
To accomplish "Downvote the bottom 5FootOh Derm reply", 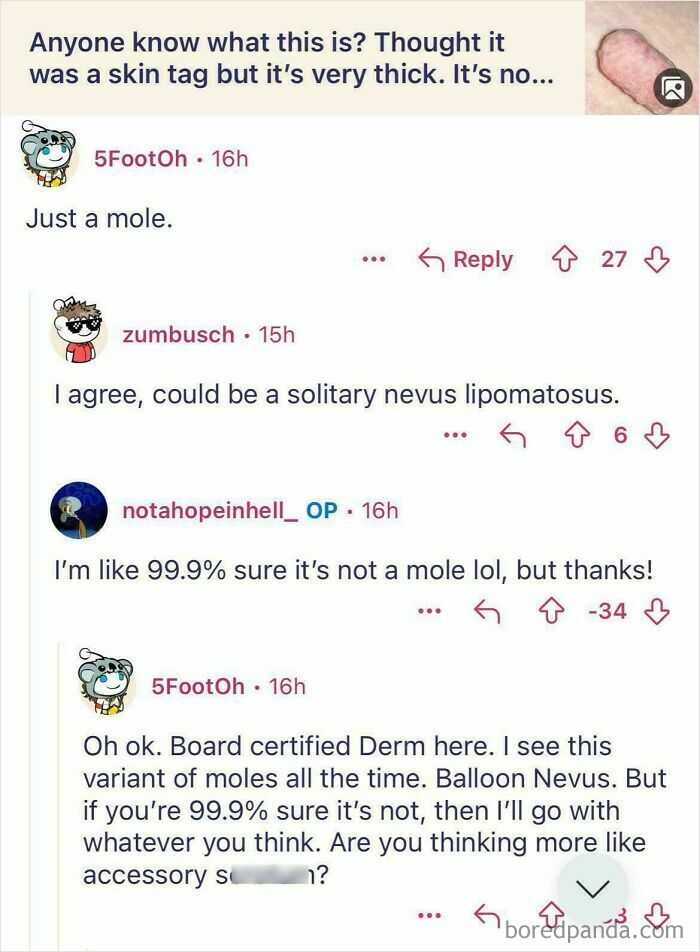I will [x=657, y=914].
